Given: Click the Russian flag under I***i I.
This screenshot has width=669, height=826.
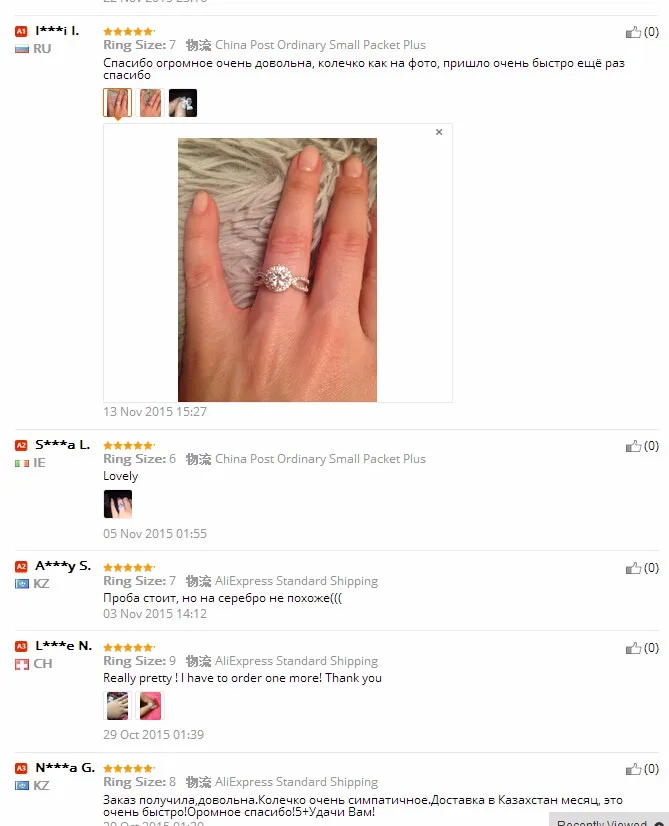Looking at the screenshot, I should pyautogui.click(x=22, y=49).
